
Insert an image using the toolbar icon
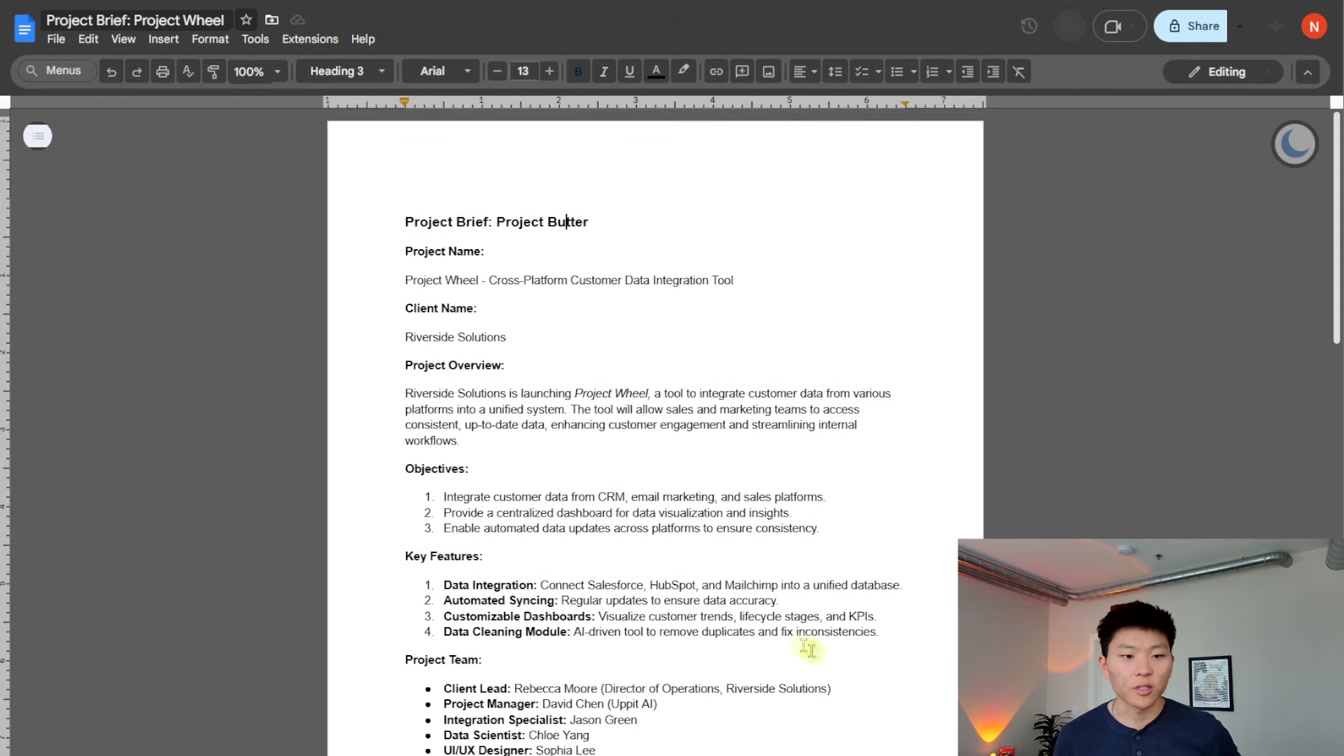pyautogui.click(x=768, y=72)
